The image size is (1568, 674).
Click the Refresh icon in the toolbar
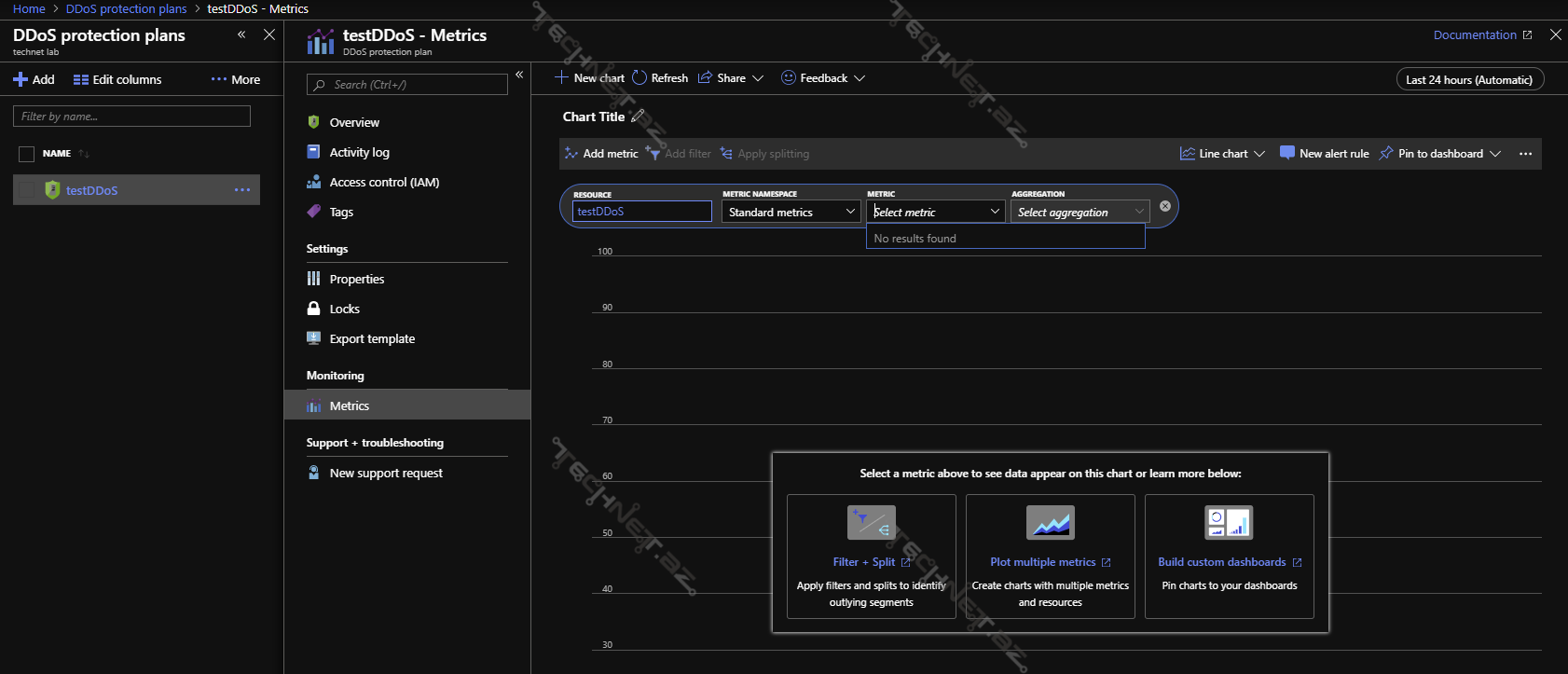click(640, 78)
